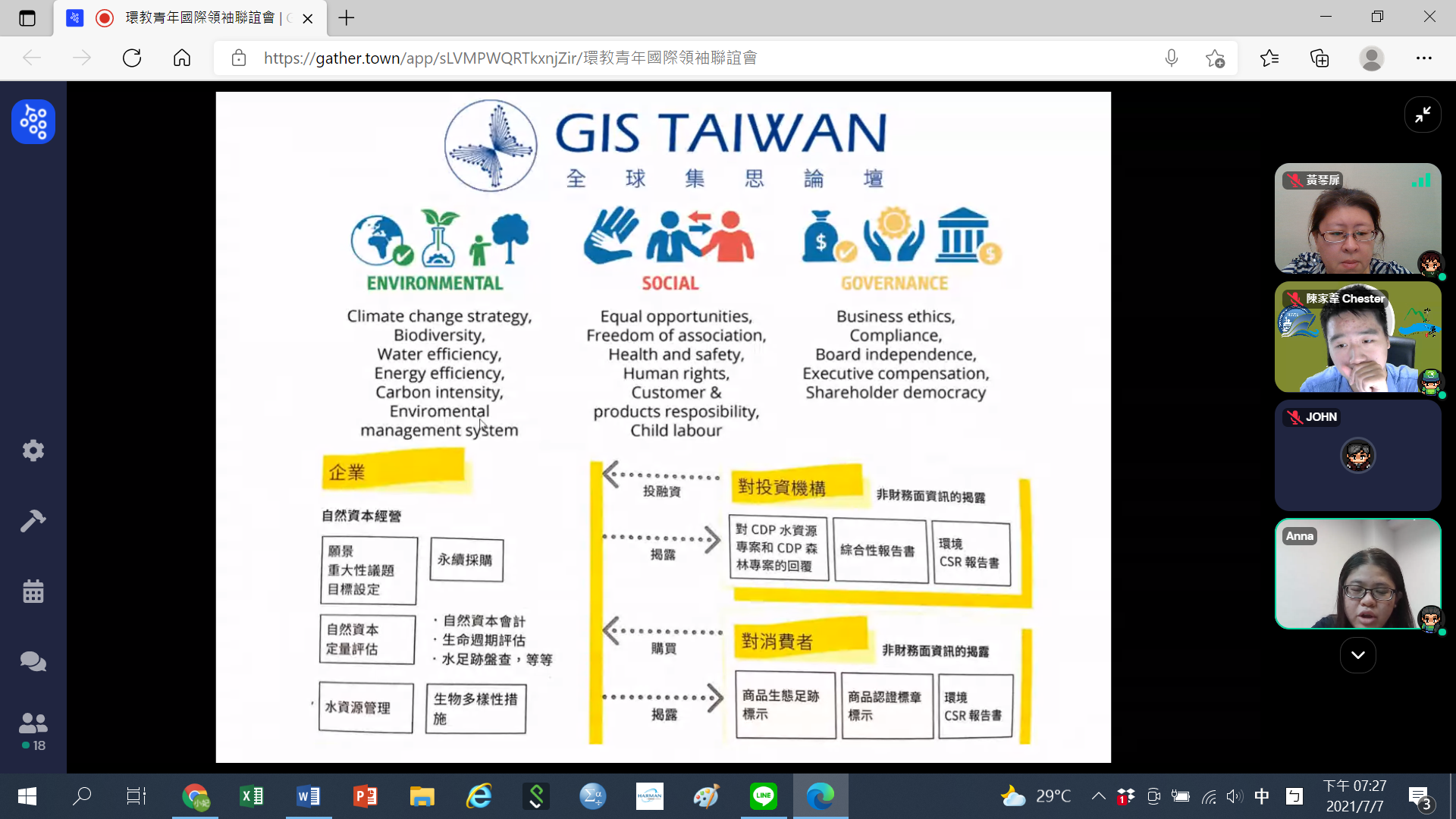
Task: Open the clock showing 下午 07:27
Action: [x=1355, y=796]
